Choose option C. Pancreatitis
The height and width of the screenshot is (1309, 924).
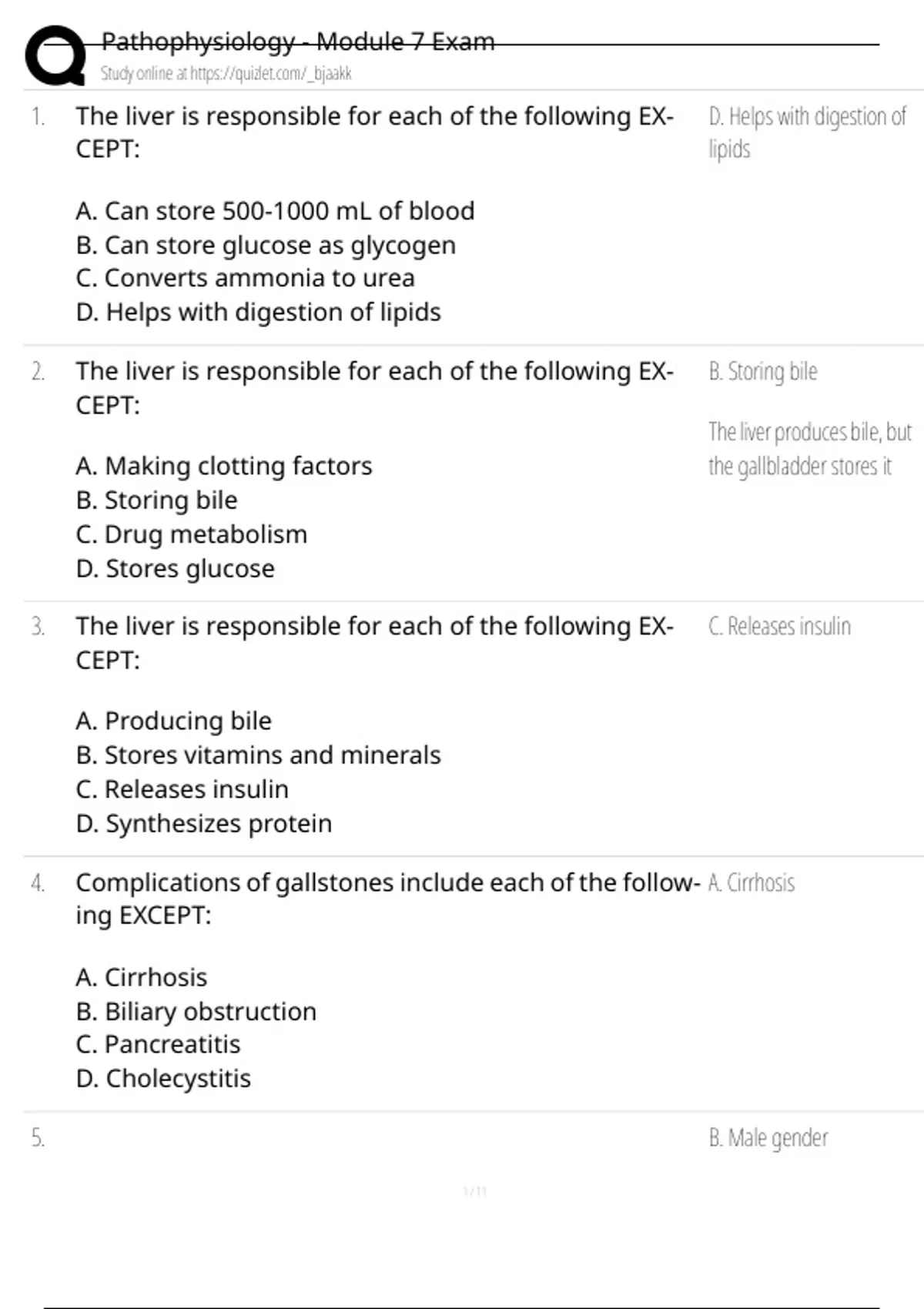coord(158,1045)
